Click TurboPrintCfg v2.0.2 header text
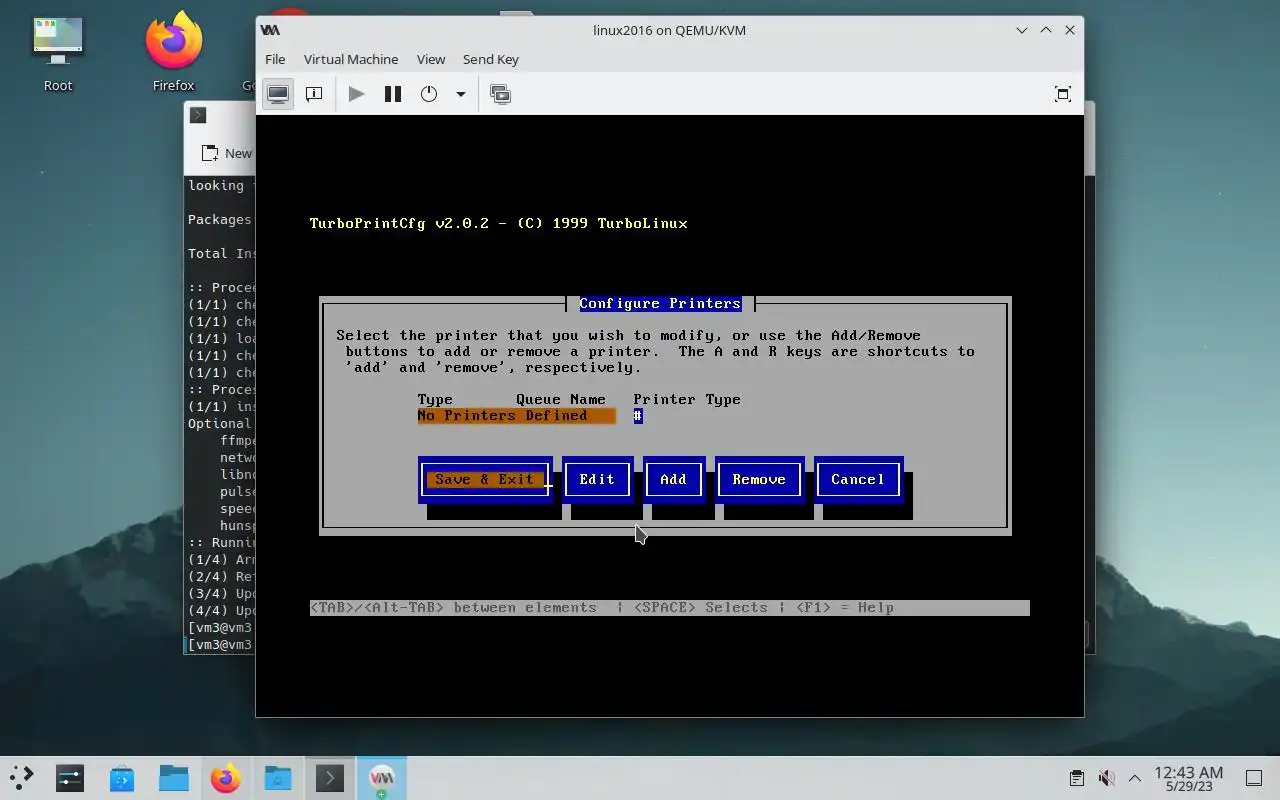Screen dimensions: 1280x800 coord(498,223)
